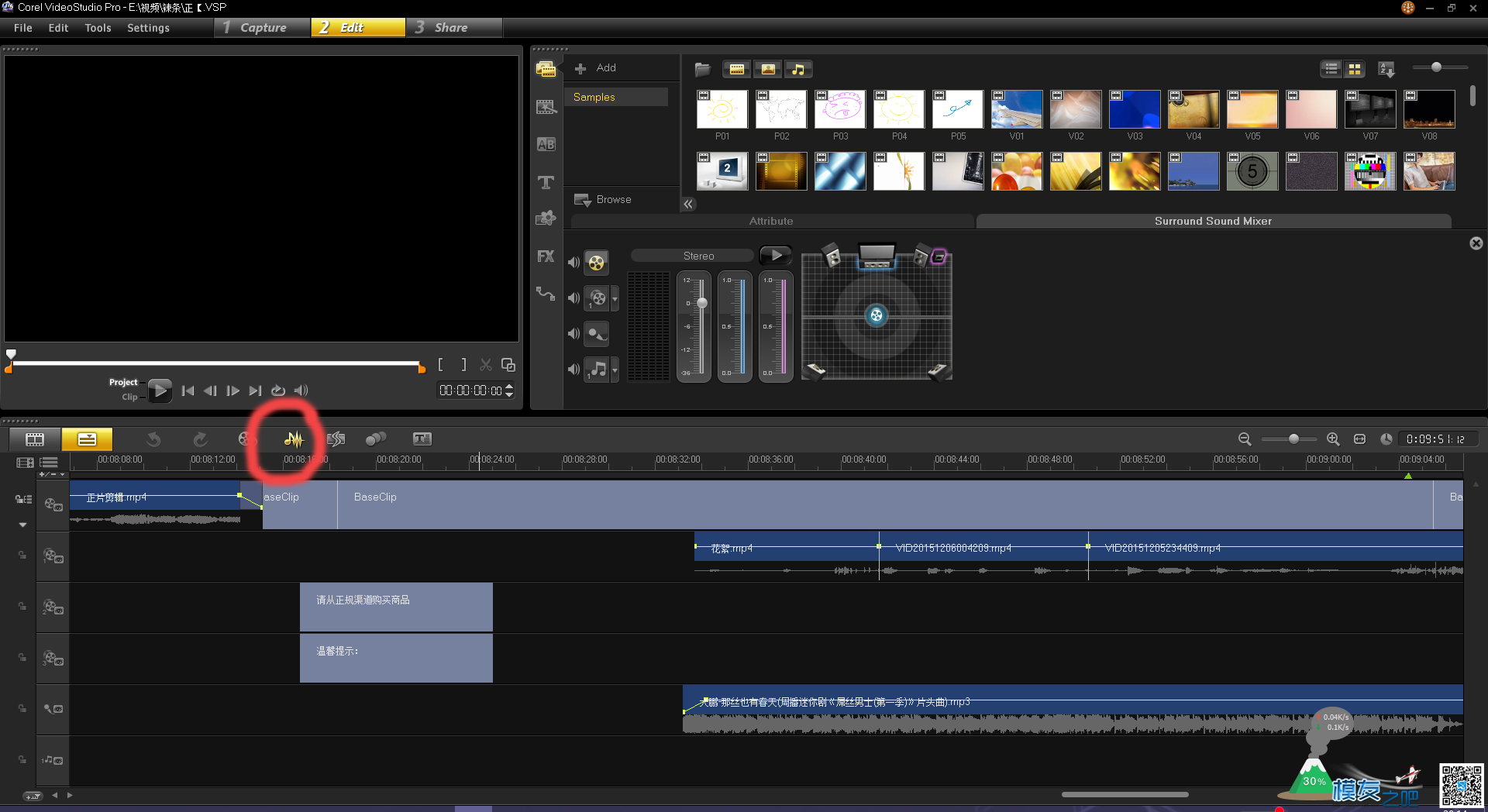Switch to Timeline View
This screenshot has height=812, width=1488.
click(x=87, y=439)
